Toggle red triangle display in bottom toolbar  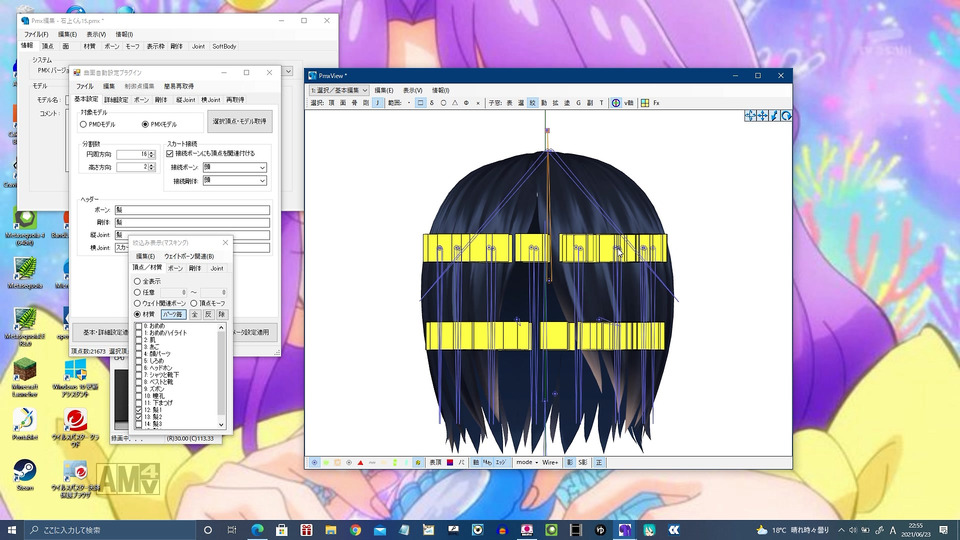(x=361, y=462)
